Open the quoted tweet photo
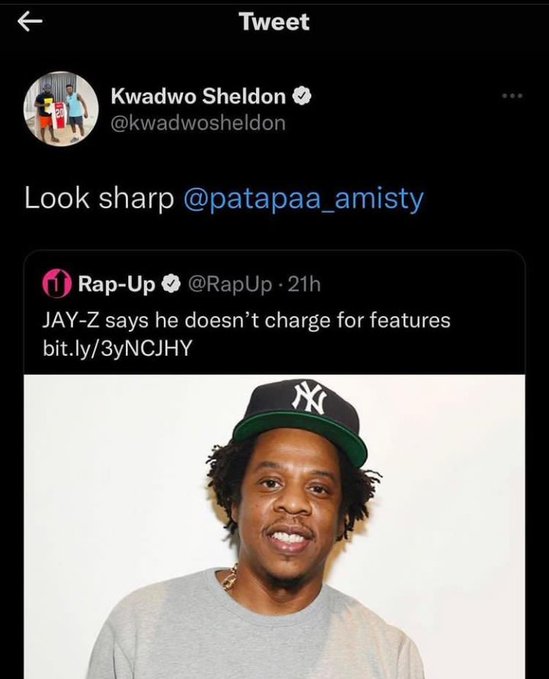Image resolution: width=549 pixels, height=679 pixels. coord(274,527)
